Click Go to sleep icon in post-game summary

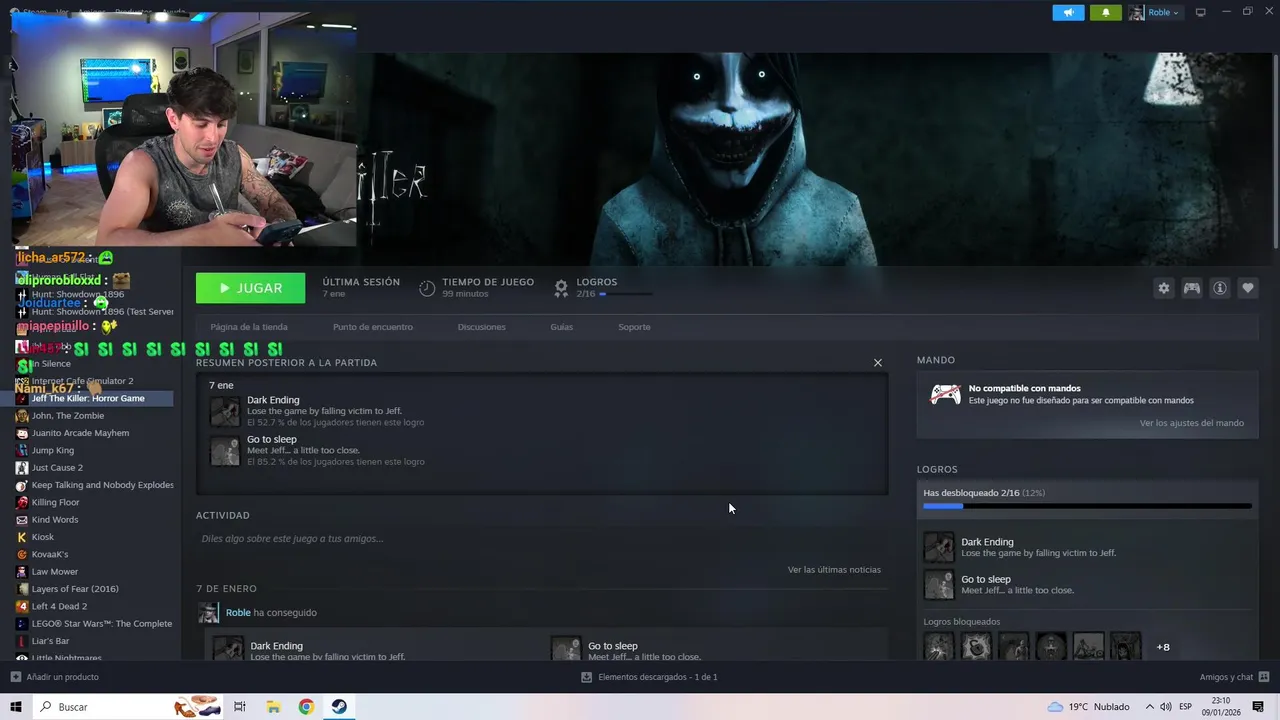pyautogui.click(x=225, y=451)
